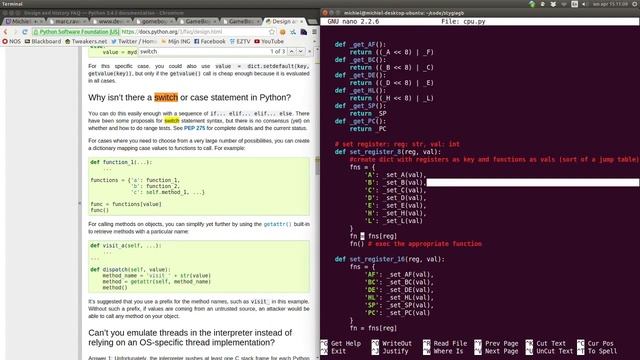The image size is (640, 360).
Task: Click the 'Cut Text' nano shortcut label
Action: pyautogui.click(x=551, y=343)
